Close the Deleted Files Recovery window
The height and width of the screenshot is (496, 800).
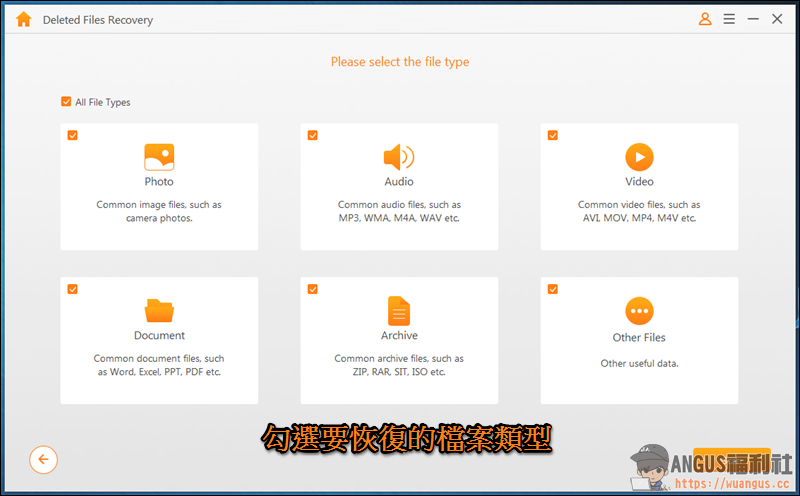click(x=777, y=19)
